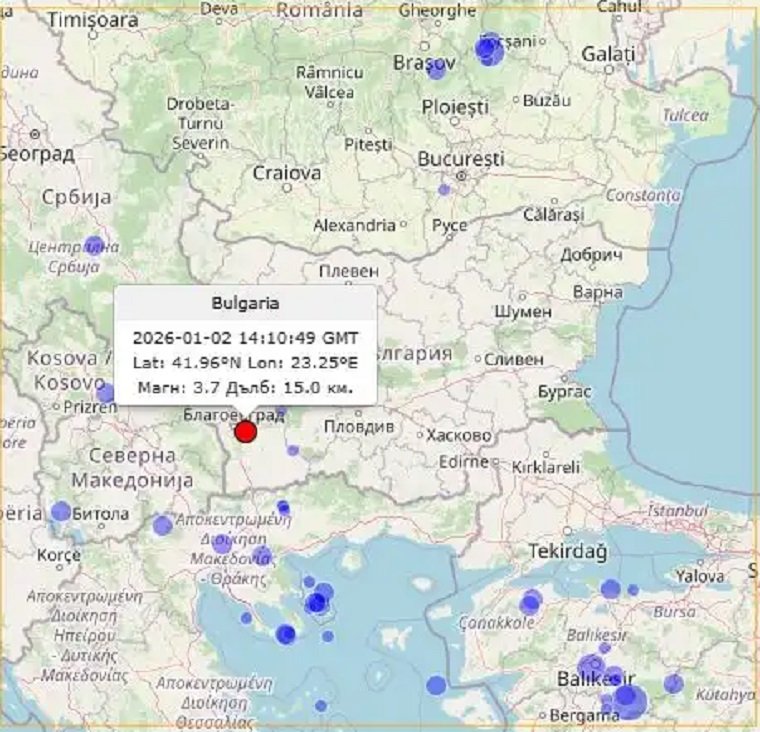Screen dimensions: 760x732
Task: Click the Плевен city label
Action: (x=348, y=271)
